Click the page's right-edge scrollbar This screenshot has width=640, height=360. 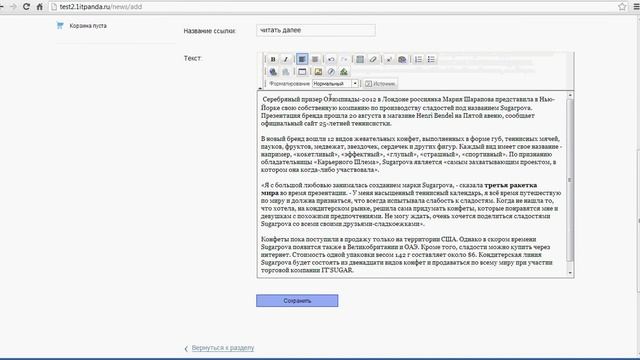638,220
